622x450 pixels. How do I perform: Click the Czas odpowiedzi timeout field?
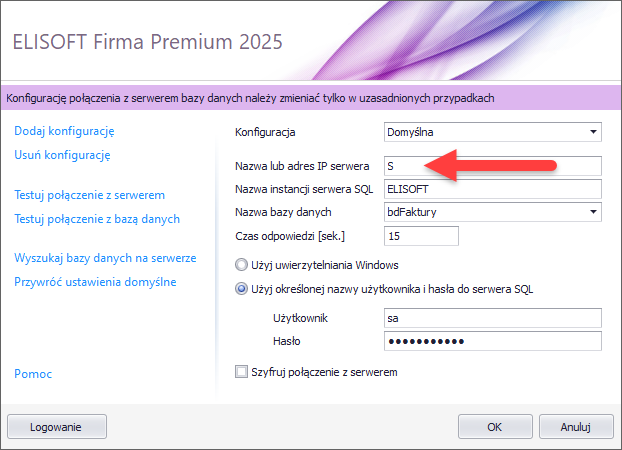pyautogui.click(x=421, y=236)
